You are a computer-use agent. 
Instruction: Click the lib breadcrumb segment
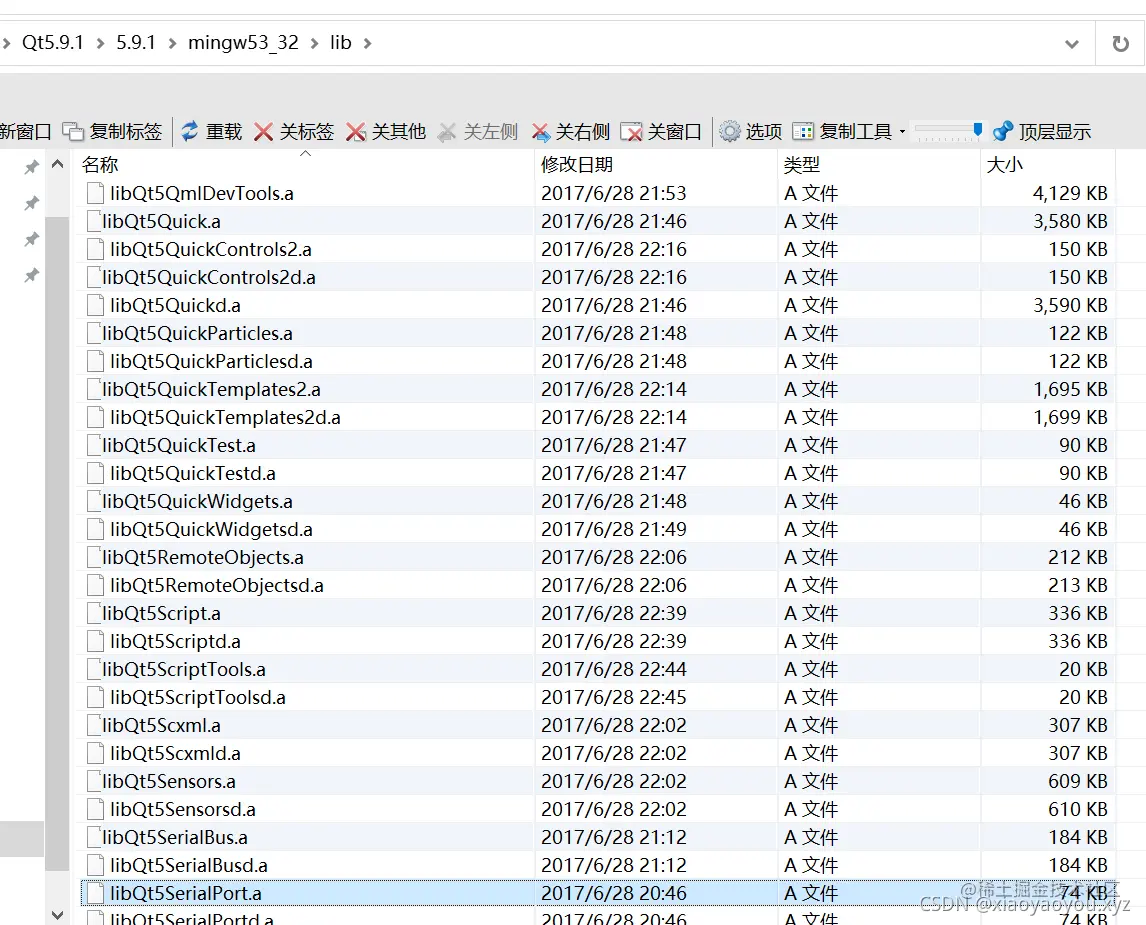341,42
